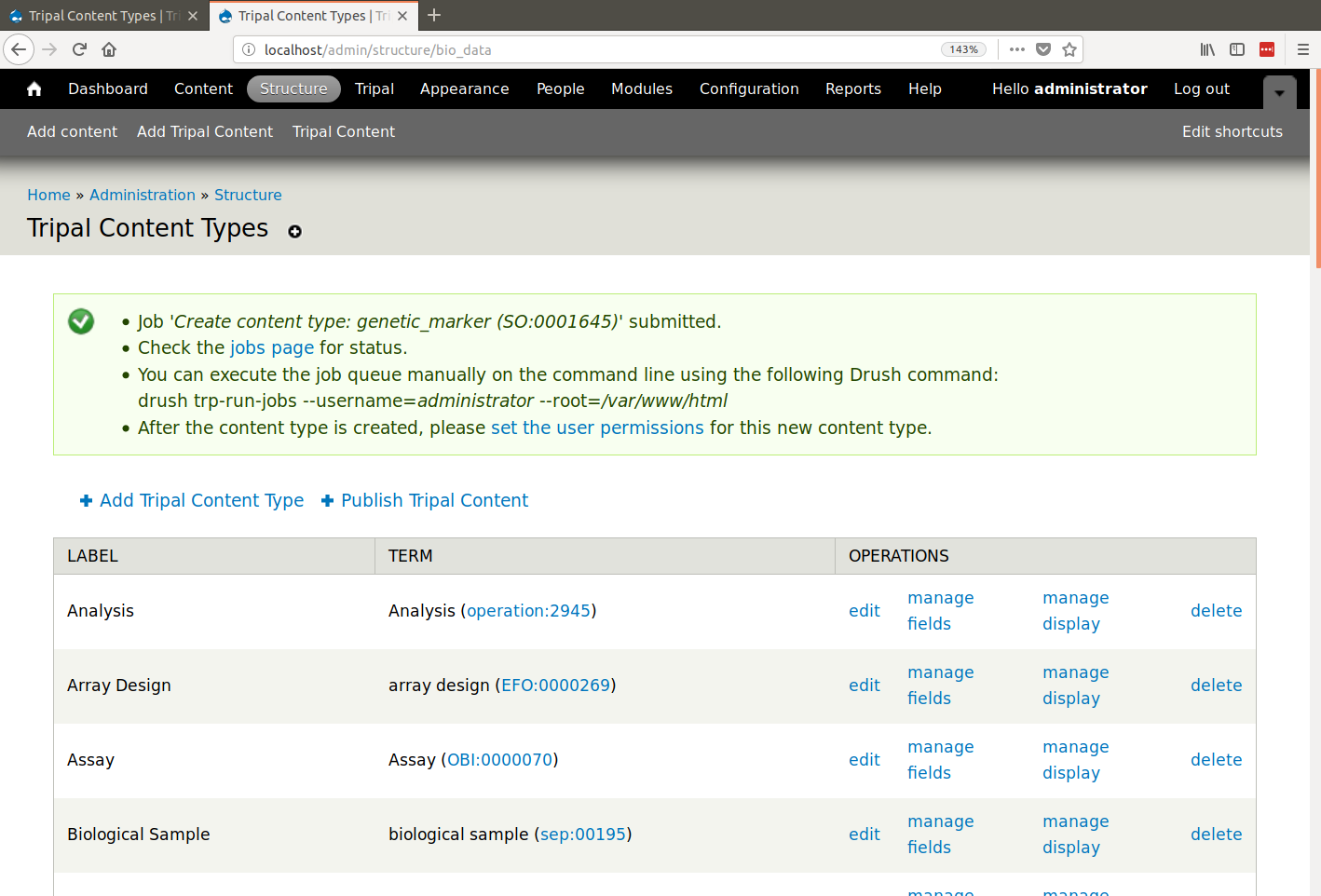
Task: Bookmark this page with the star icon
Action: [1069, 49]
